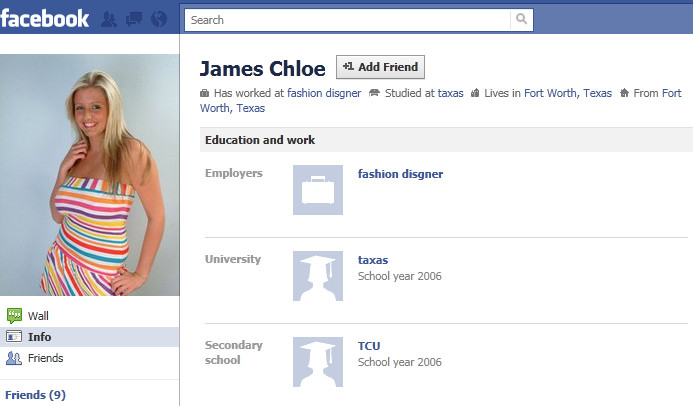
Task: Click the University label
Action: (233, 259)
